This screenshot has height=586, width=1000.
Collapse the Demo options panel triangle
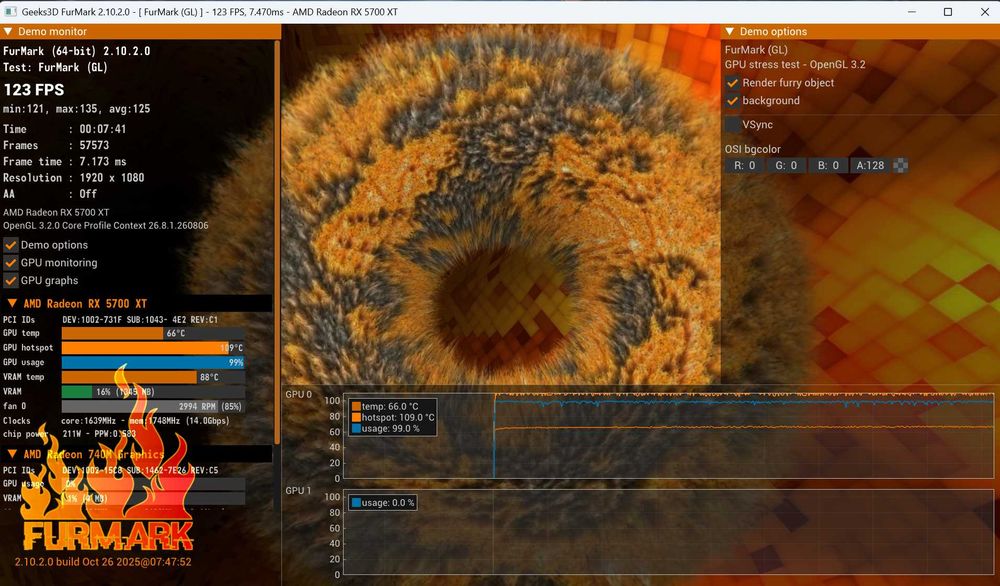pyautogui.click(x=730, y=31)
